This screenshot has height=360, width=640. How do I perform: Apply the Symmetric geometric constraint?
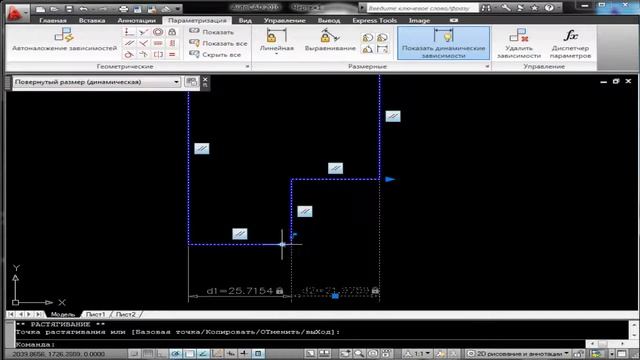pyautogui.click(x=158, y=54)
